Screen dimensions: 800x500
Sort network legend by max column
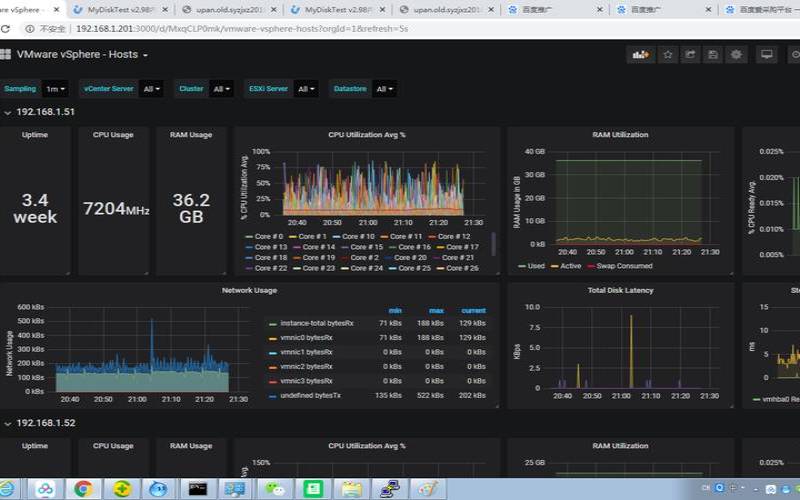pyautogui.click(x=436, y=311)
